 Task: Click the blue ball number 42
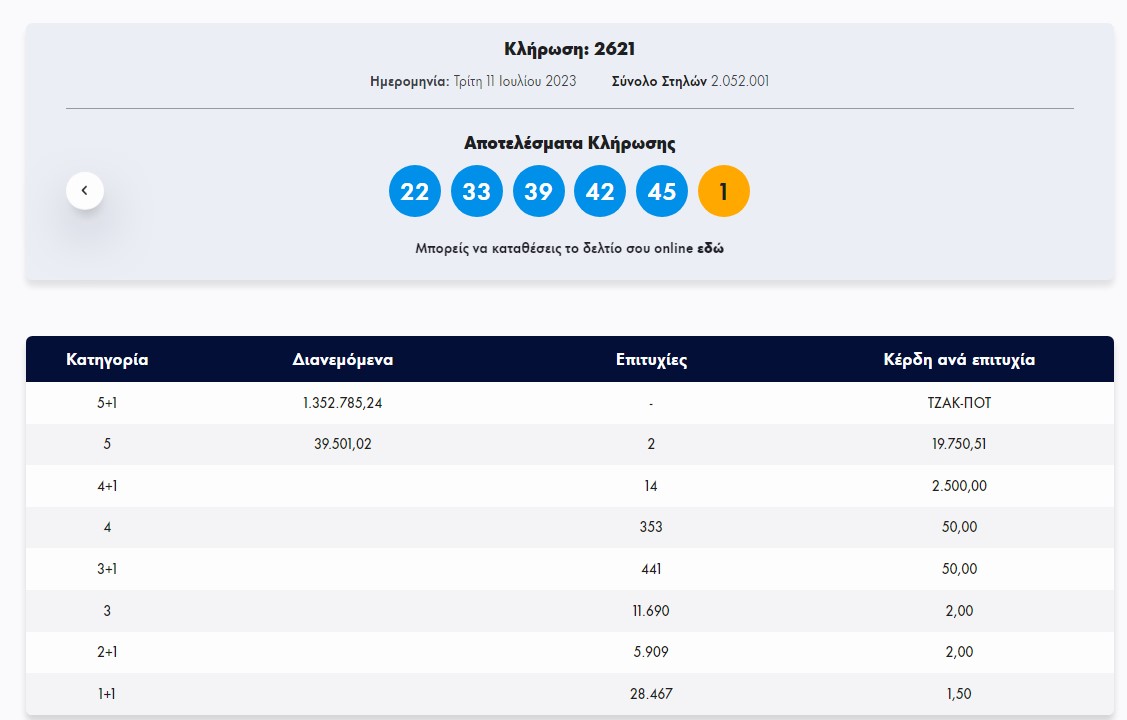point(600,191)
